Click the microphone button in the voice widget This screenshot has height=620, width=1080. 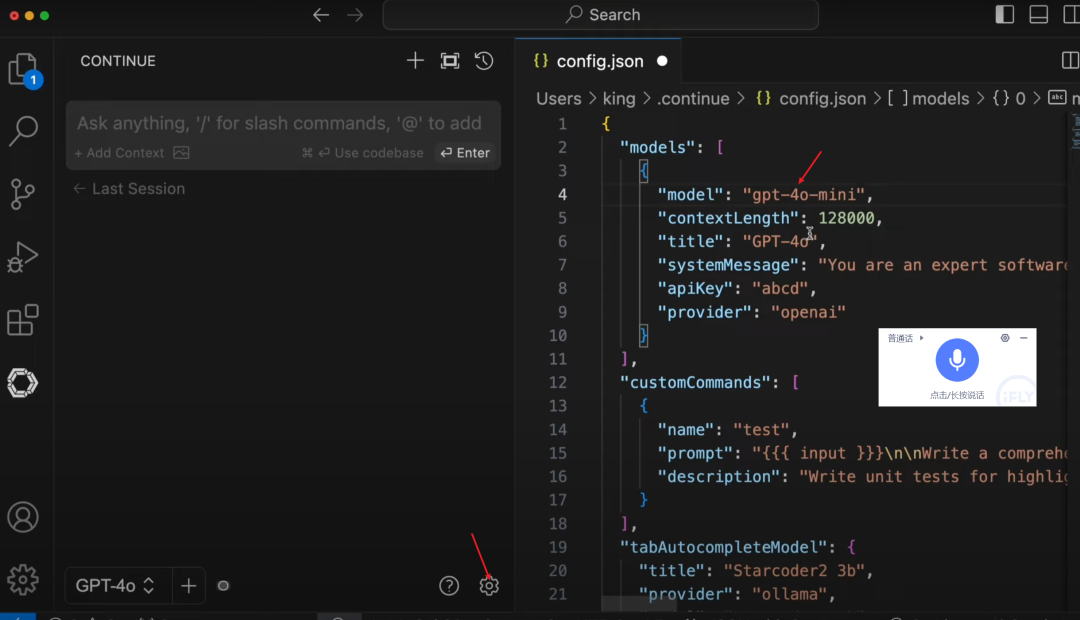pyautogui.click(x=957, y=360)
